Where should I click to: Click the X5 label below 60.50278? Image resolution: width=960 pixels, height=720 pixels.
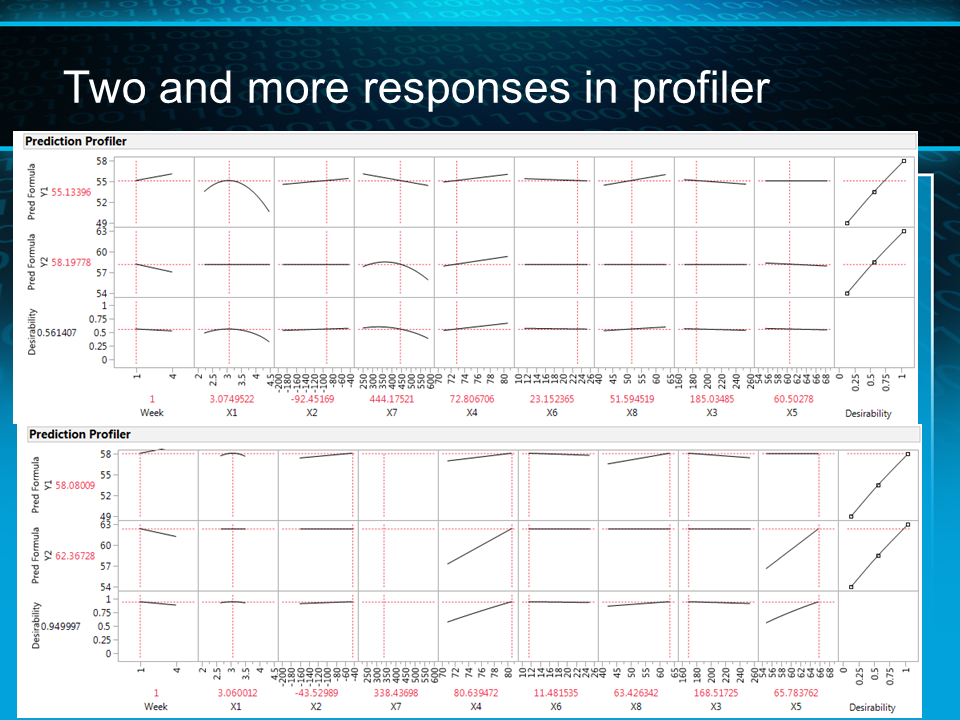coord(792,413)
